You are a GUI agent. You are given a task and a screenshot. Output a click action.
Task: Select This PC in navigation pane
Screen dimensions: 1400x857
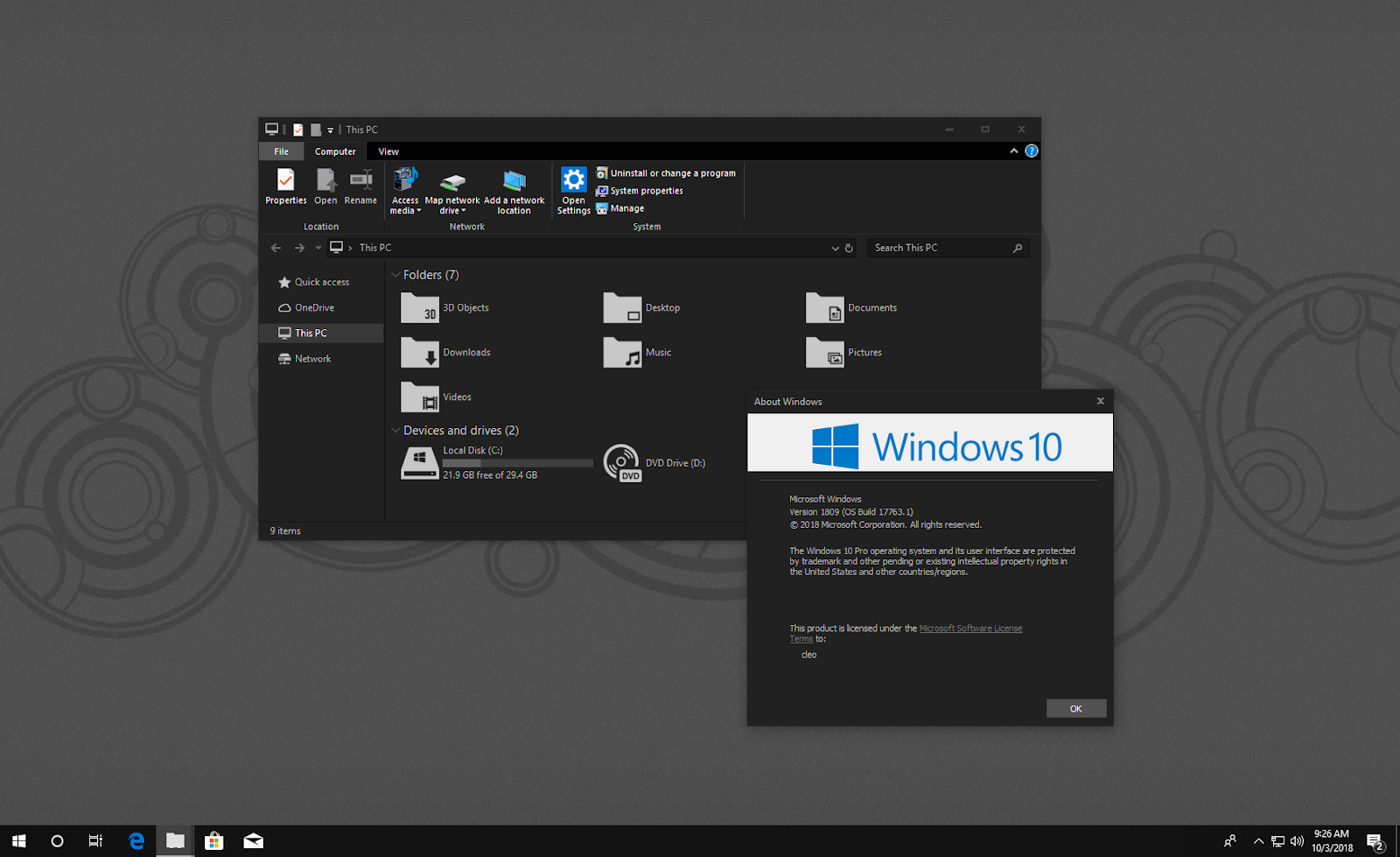click(x=321, y=333)
